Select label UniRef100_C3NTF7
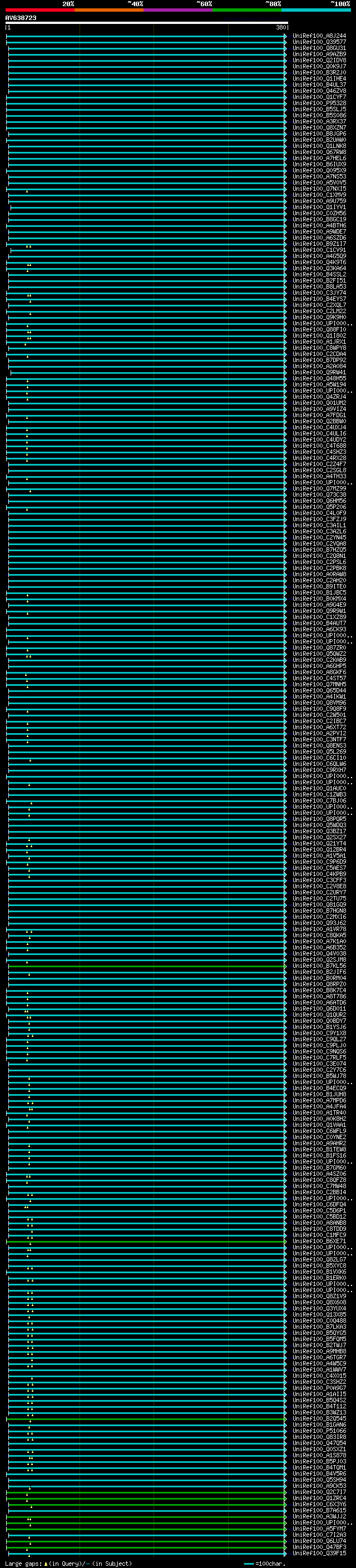Image resolution: width=356 pixels, height=1568 pixels. pos(319,740)
